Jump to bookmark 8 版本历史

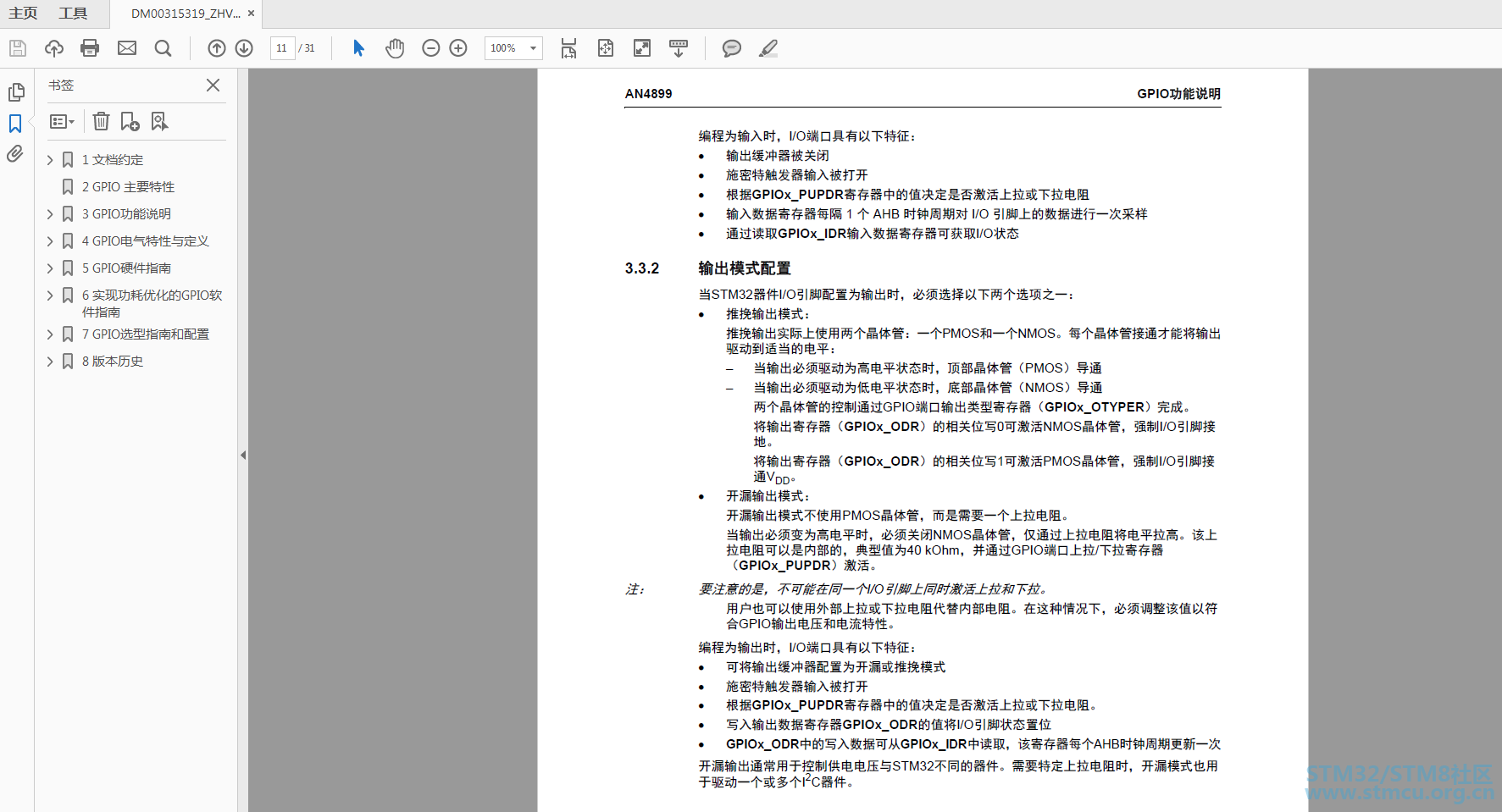[x=113, y=362]
